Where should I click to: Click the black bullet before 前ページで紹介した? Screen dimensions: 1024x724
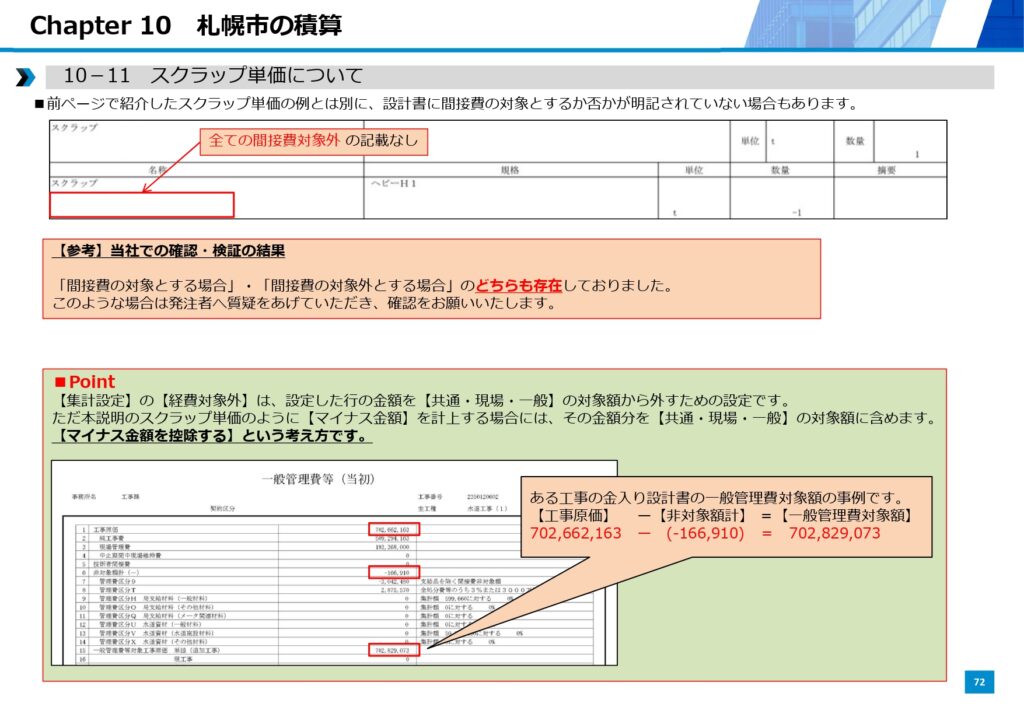coord(40,103)
